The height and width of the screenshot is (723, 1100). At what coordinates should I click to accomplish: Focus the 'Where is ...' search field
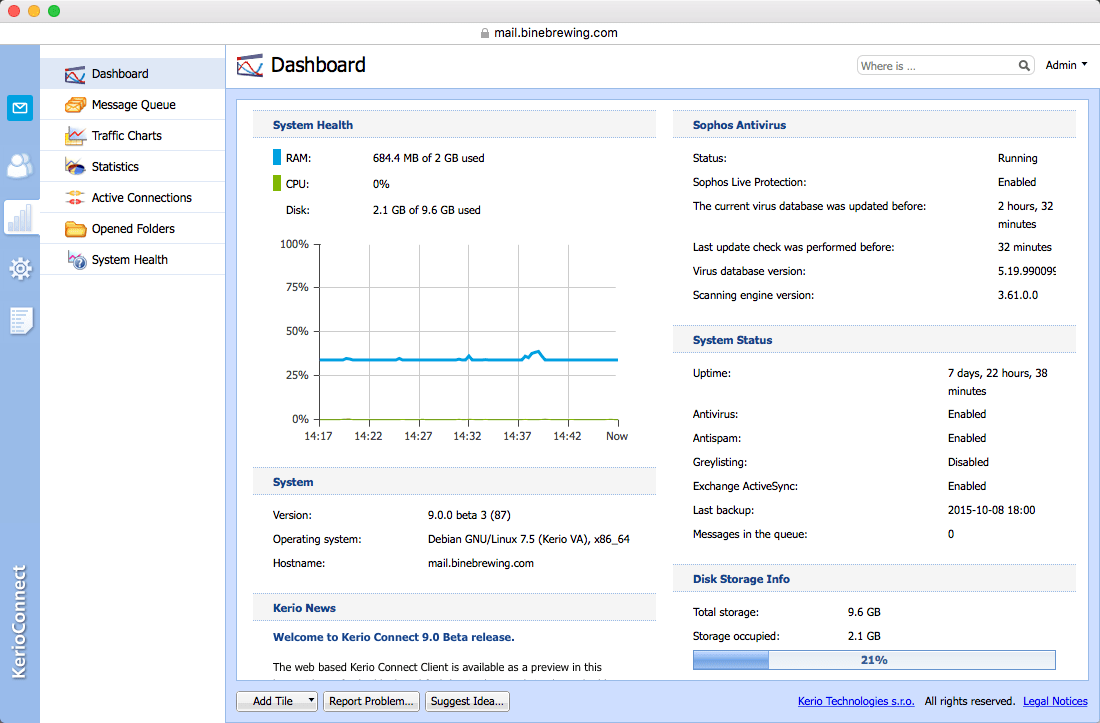(935, 66)
